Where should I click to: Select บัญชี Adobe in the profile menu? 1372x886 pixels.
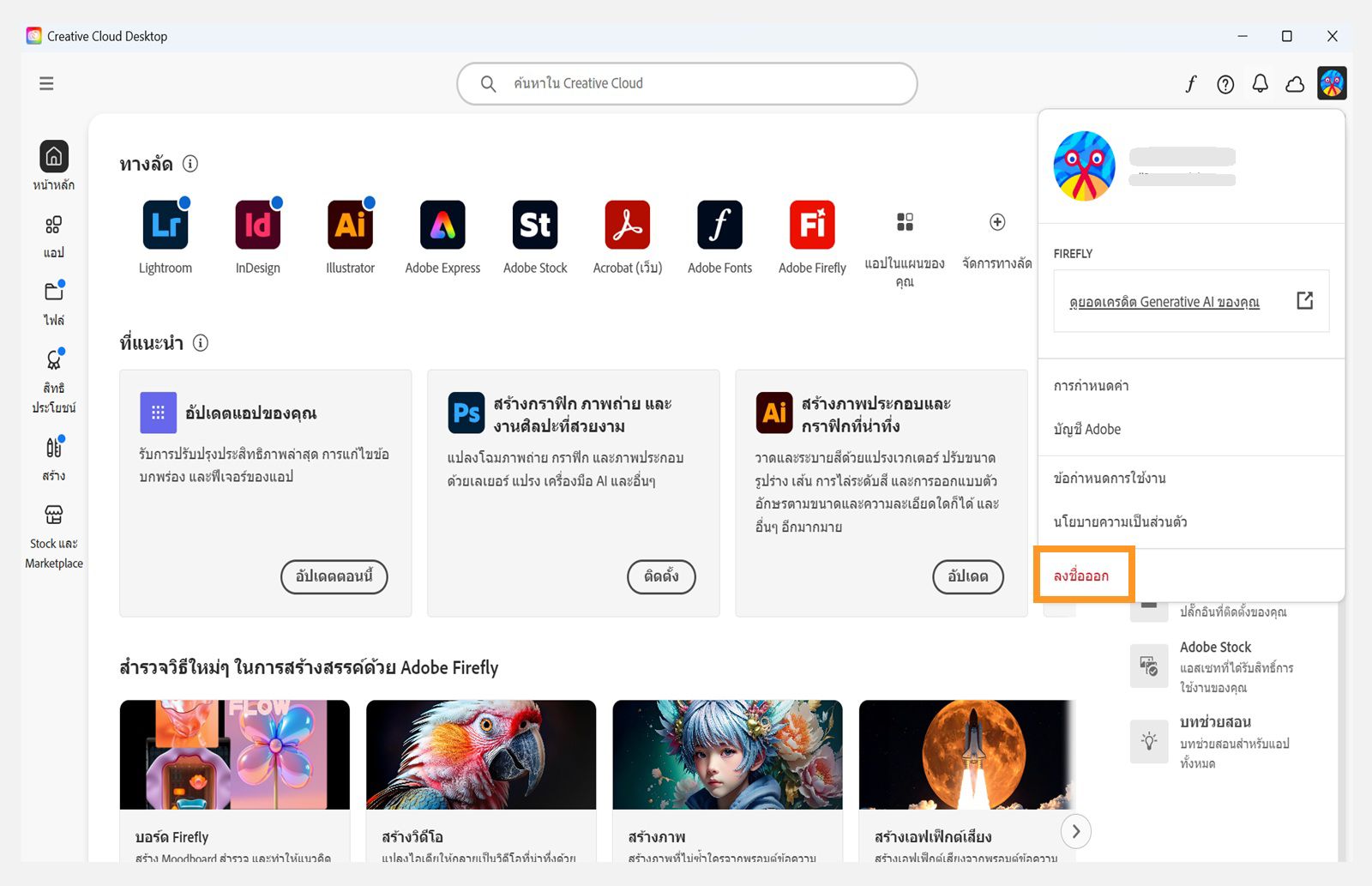click(x=1087, y=429)
